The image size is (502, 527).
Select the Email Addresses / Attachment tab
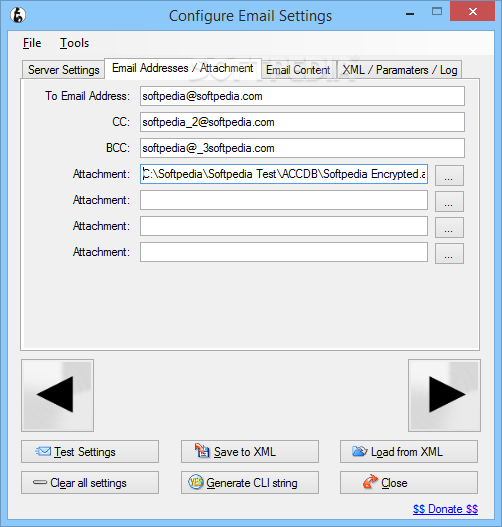coord(183,68)
